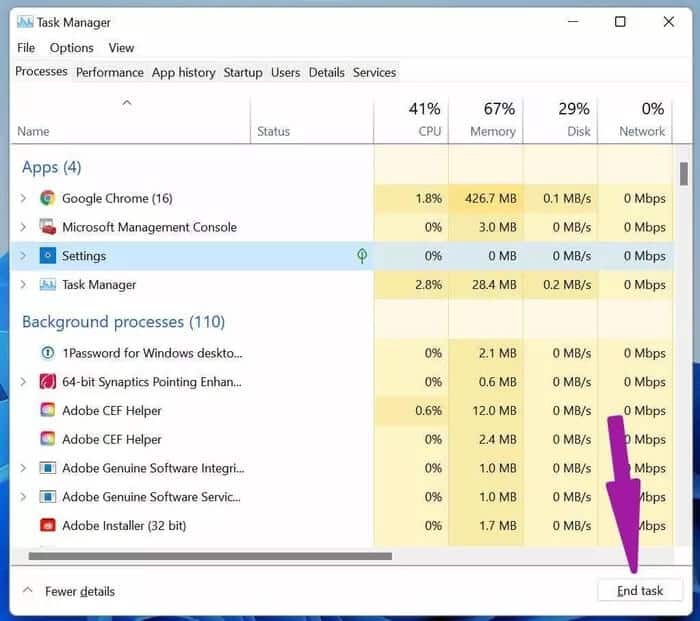Sort by the Disk column header
700x621 pixels.
[x=560, y=121]
